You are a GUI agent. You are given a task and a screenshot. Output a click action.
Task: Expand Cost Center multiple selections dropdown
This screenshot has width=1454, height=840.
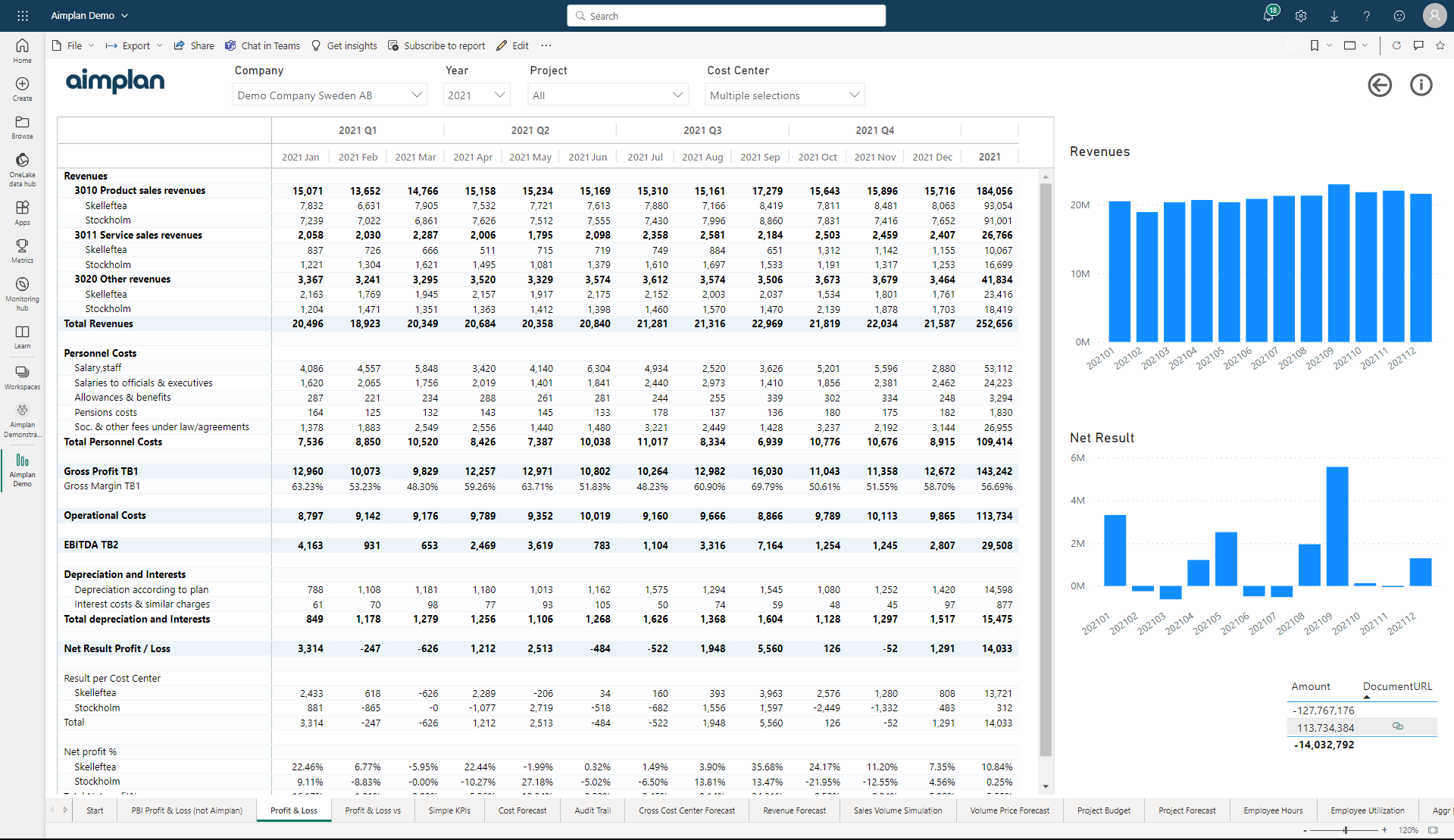(x=785, y=95)
